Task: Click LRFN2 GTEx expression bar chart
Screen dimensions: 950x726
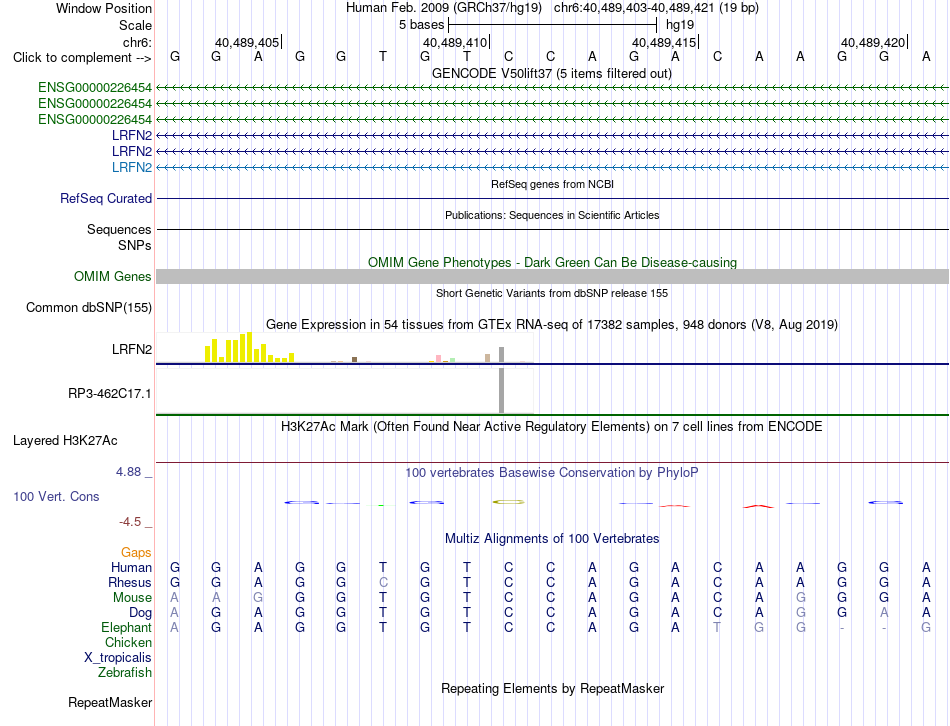Action: coord(344,348)
